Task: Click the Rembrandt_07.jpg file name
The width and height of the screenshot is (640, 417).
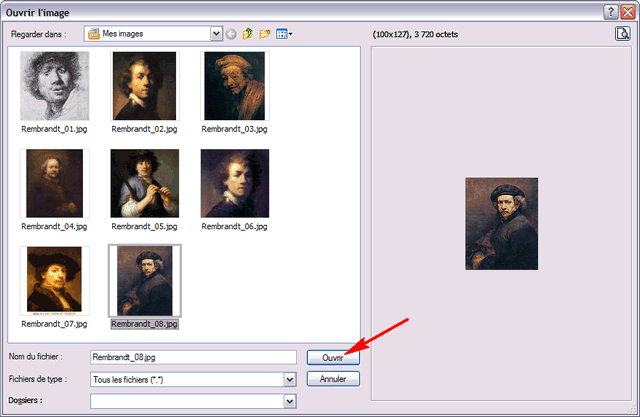Action: (54, 324)
